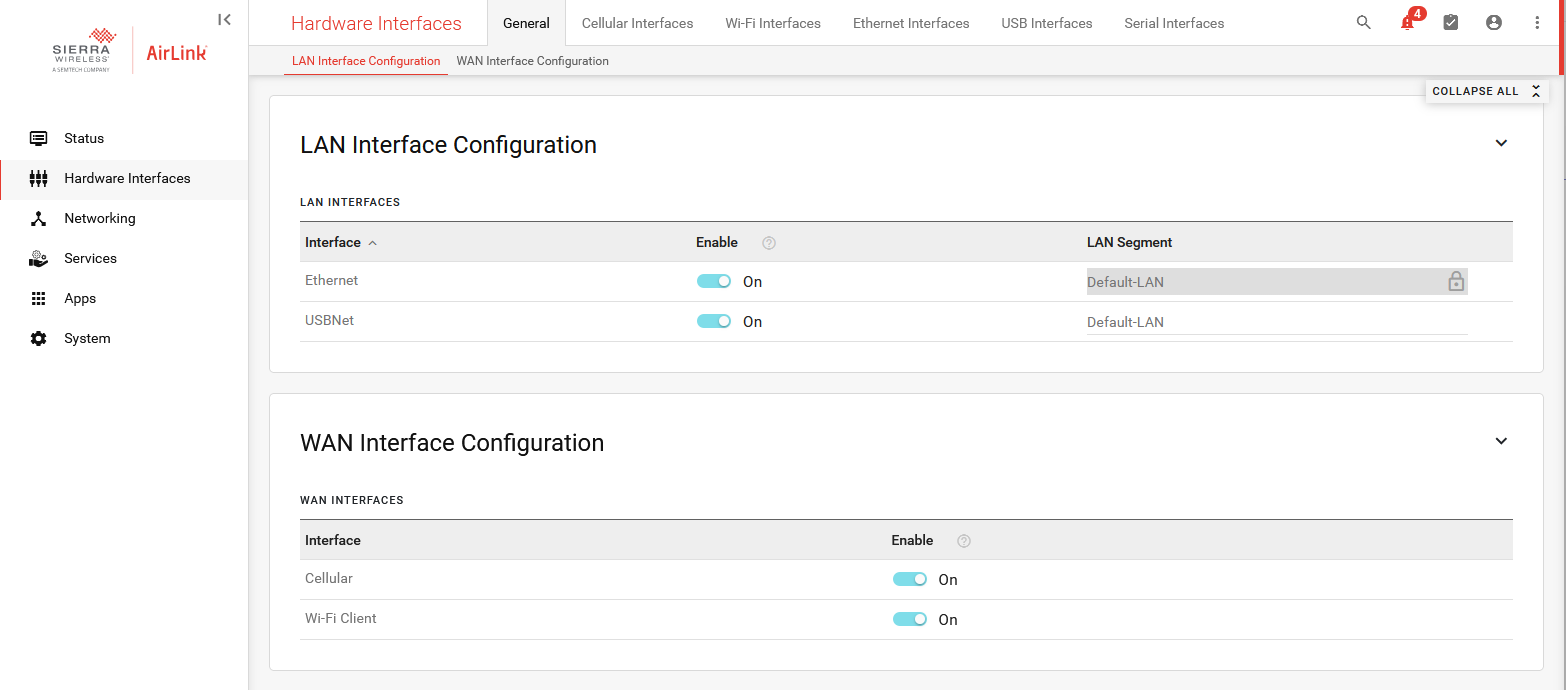Disable the USBNet interface toggle
Image resolution: width=1566 pixels, height=690 pixels.
[714, 322]
